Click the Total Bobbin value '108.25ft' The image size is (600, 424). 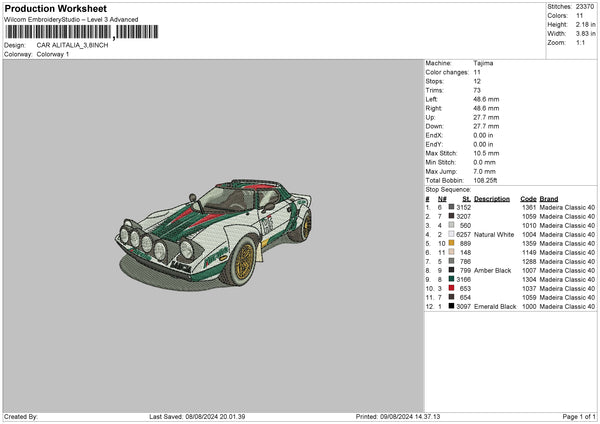coord(485,180)
